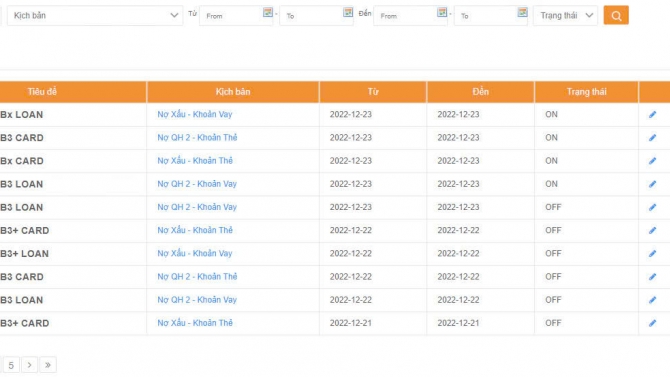Edit the B3+ CARD row dated 2022-12-22
The height and width of the screenshot is (377, 670).
[652, 230]
